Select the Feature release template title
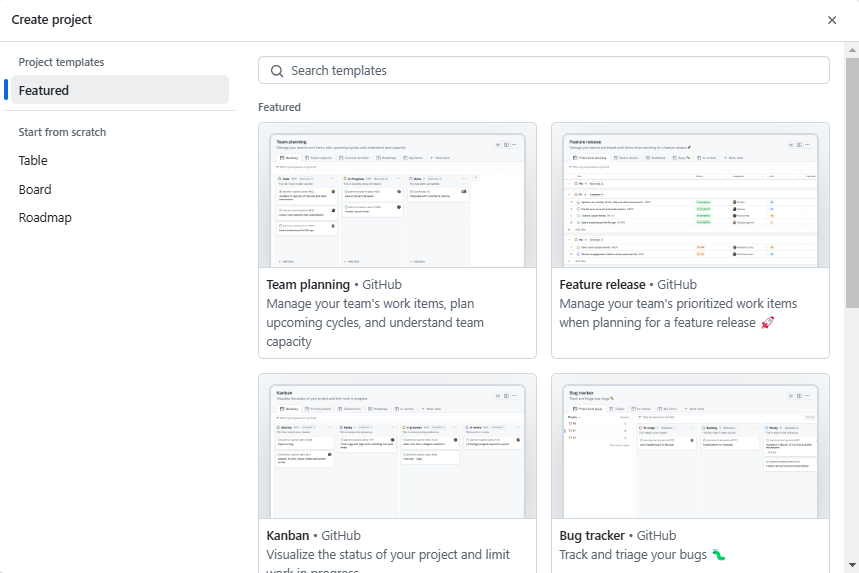 [602, 285]
